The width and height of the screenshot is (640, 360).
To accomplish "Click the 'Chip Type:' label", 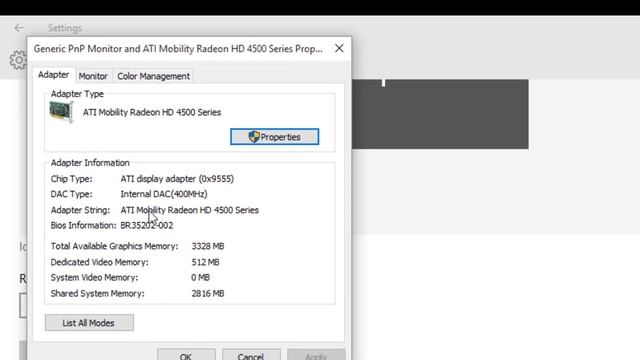I will coord(71,179).
